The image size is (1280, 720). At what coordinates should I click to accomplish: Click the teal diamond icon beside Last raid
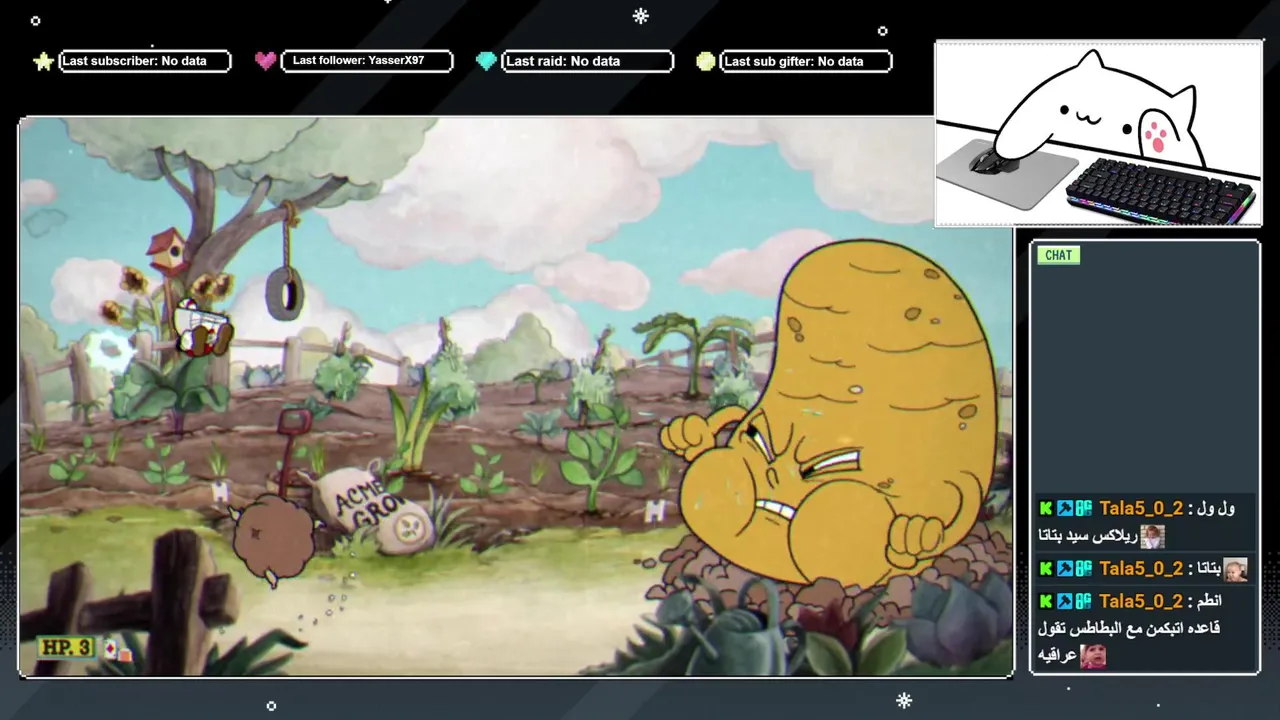486,61
